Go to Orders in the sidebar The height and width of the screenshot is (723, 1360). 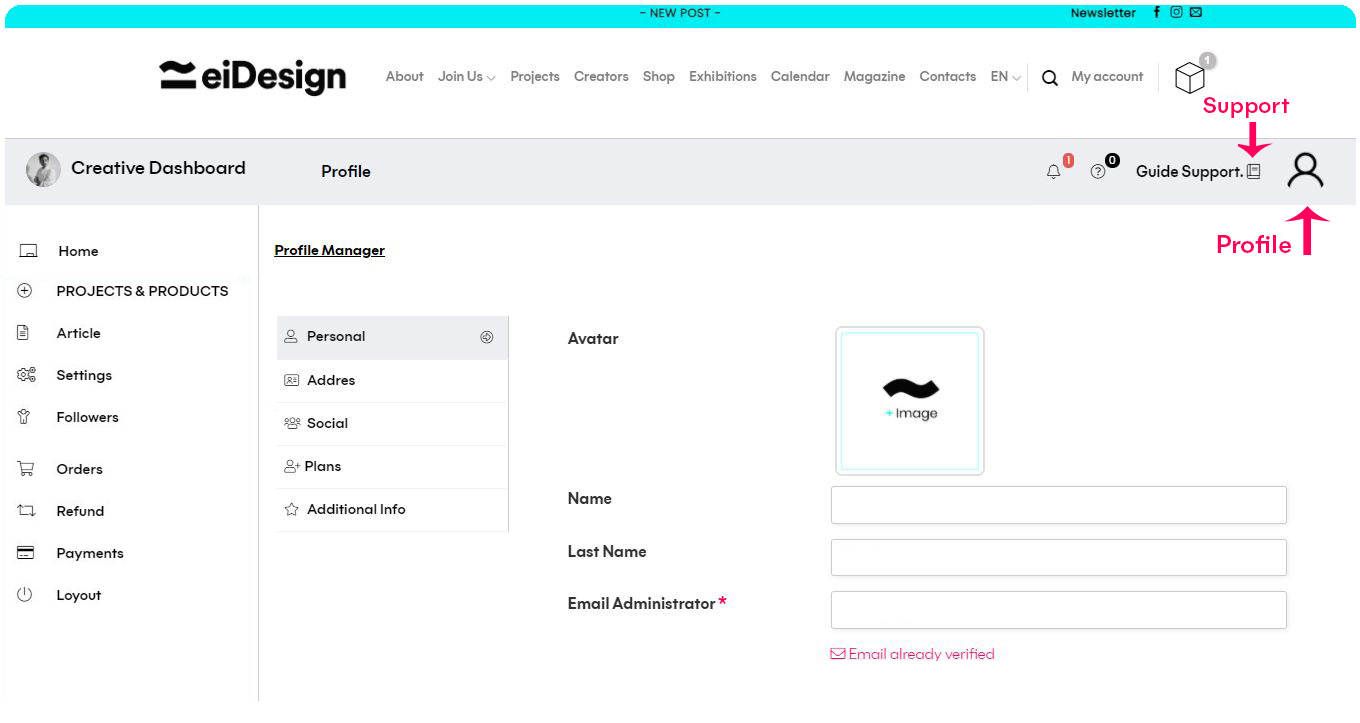[79, 469]
